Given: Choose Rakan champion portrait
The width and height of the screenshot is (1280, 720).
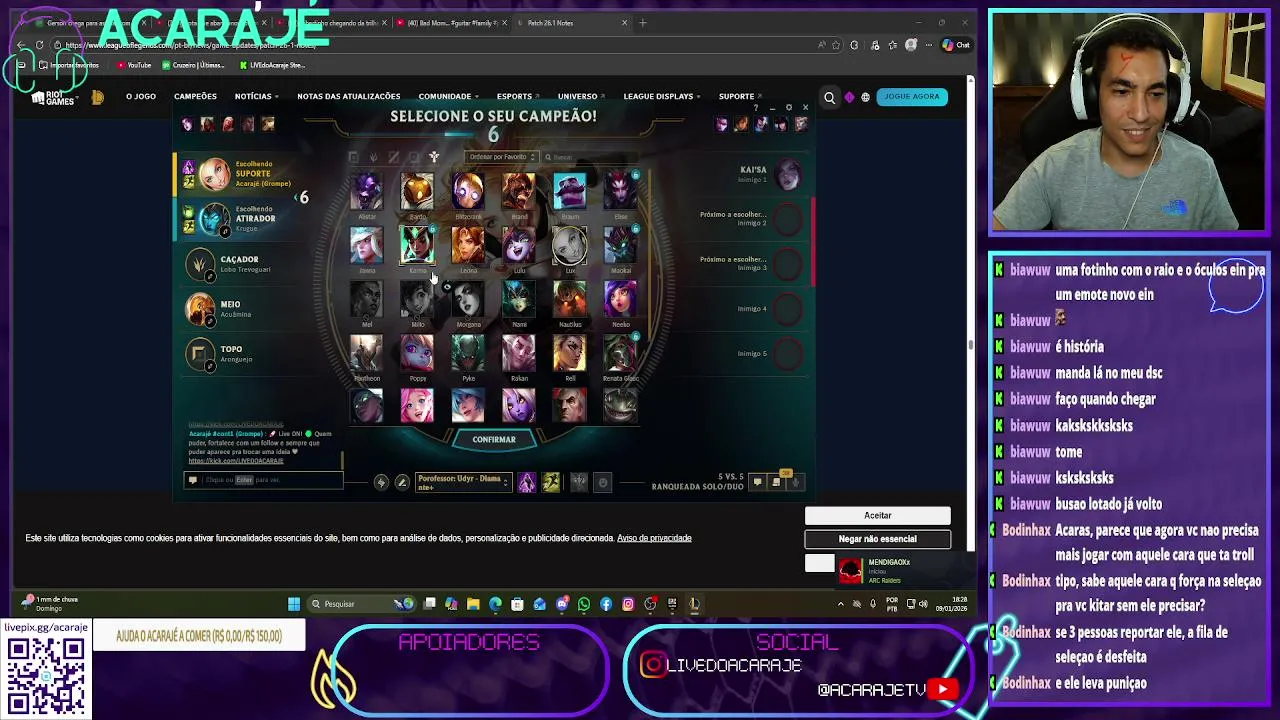Looking at the screenshot, I should [x=519, y=353].
